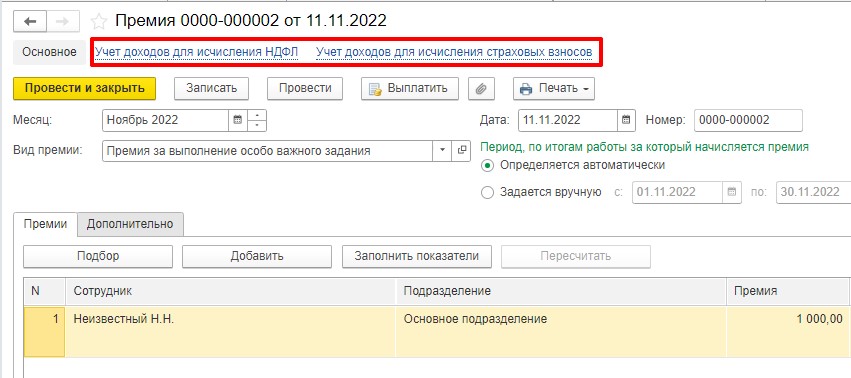Click the Записать button

[x=212, y=89]
